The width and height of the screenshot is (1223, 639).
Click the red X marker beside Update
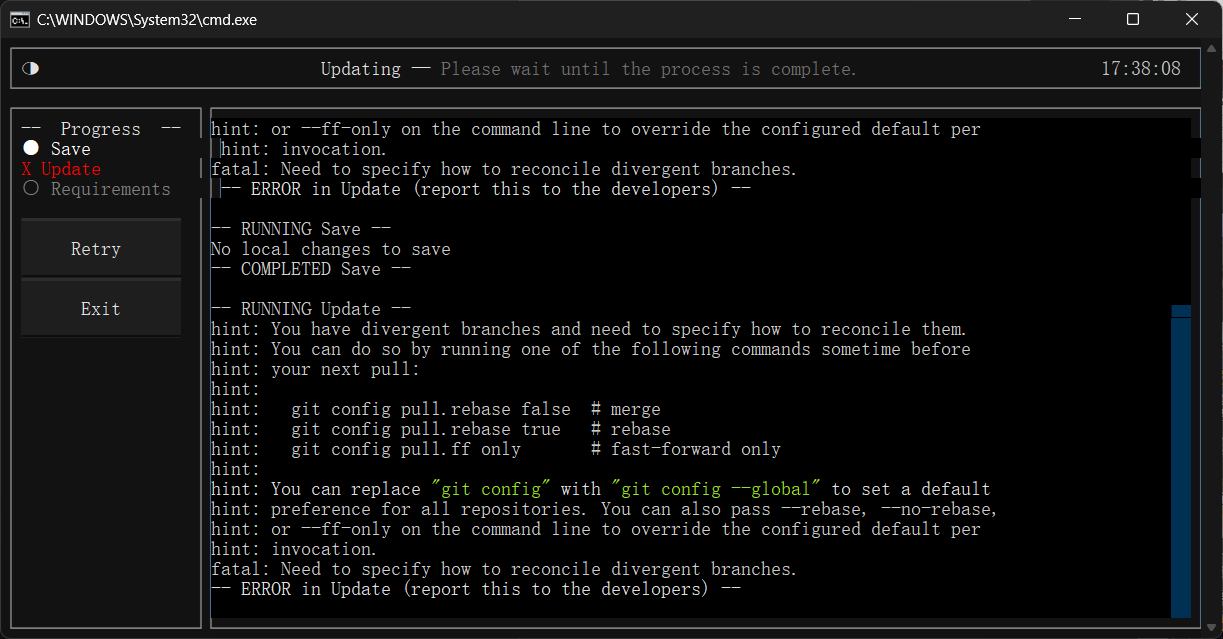(27, 169)
